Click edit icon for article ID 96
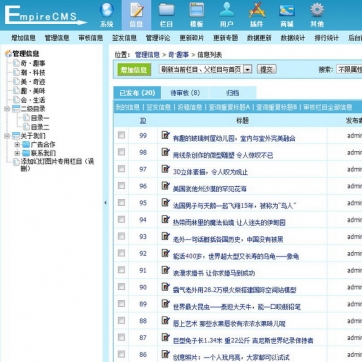Viewport: 362px width, 362px height. (x=166, y=186)
